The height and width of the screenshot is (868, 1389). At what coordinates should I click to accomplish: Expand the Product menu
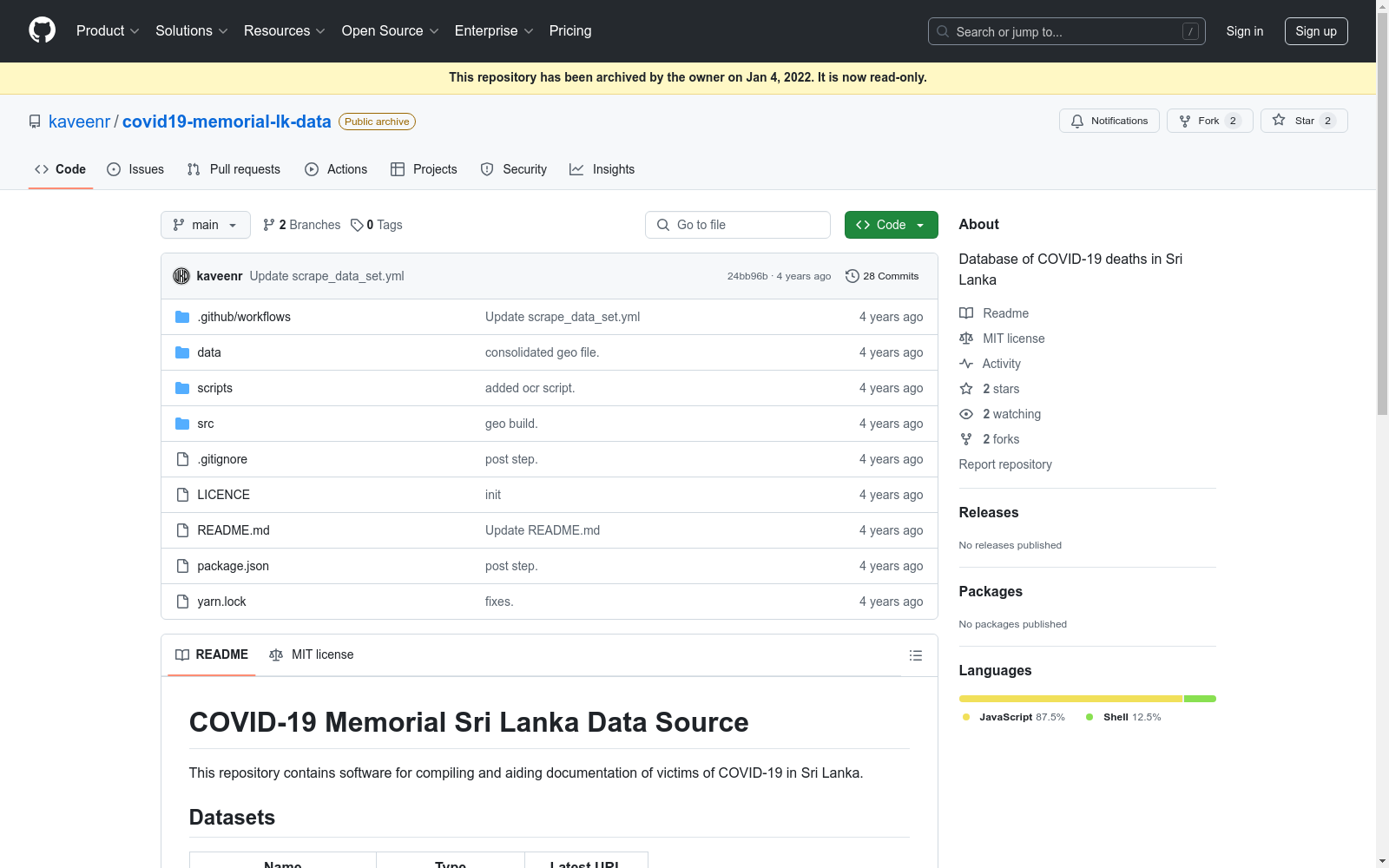(x=108, y=31)
